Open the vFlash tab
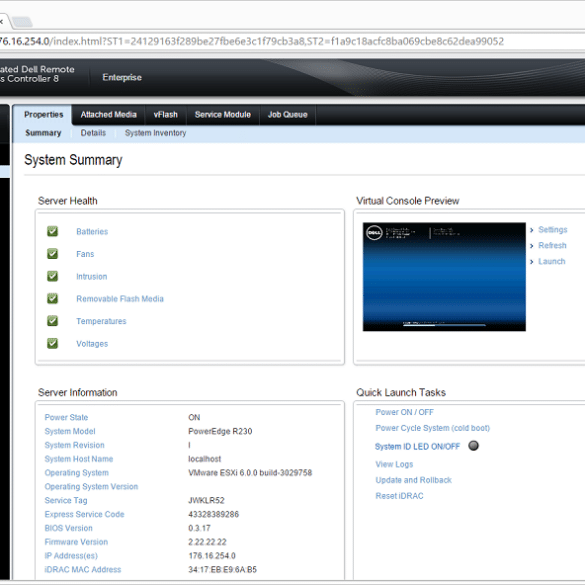The image size is (585, 585). [166, 115]
